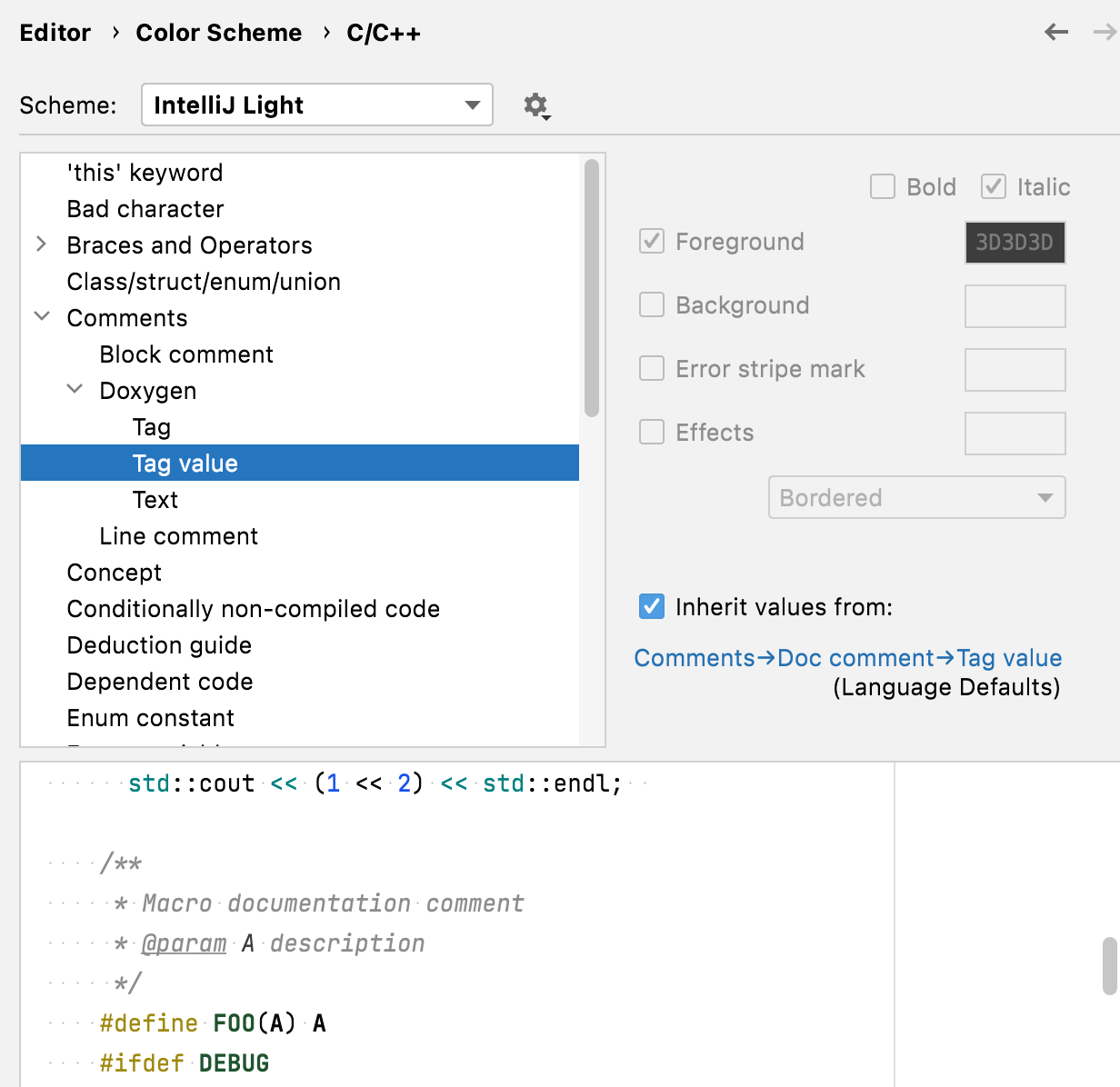
Task: Click the Foreground color swatch 3D3D3D
Action: (x=1015, y=242)
